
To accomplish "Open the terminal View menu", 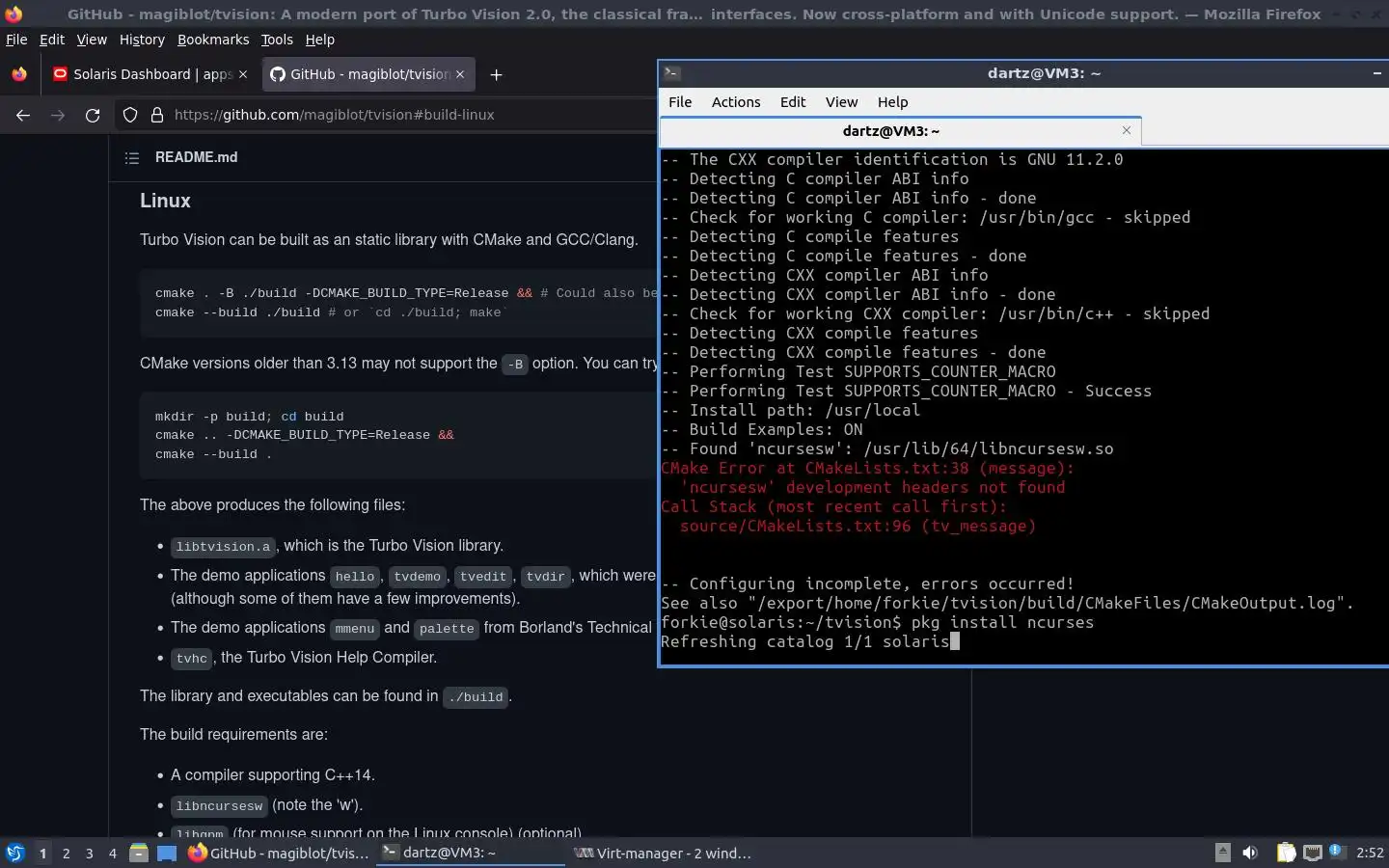I will tap(841, 102).
